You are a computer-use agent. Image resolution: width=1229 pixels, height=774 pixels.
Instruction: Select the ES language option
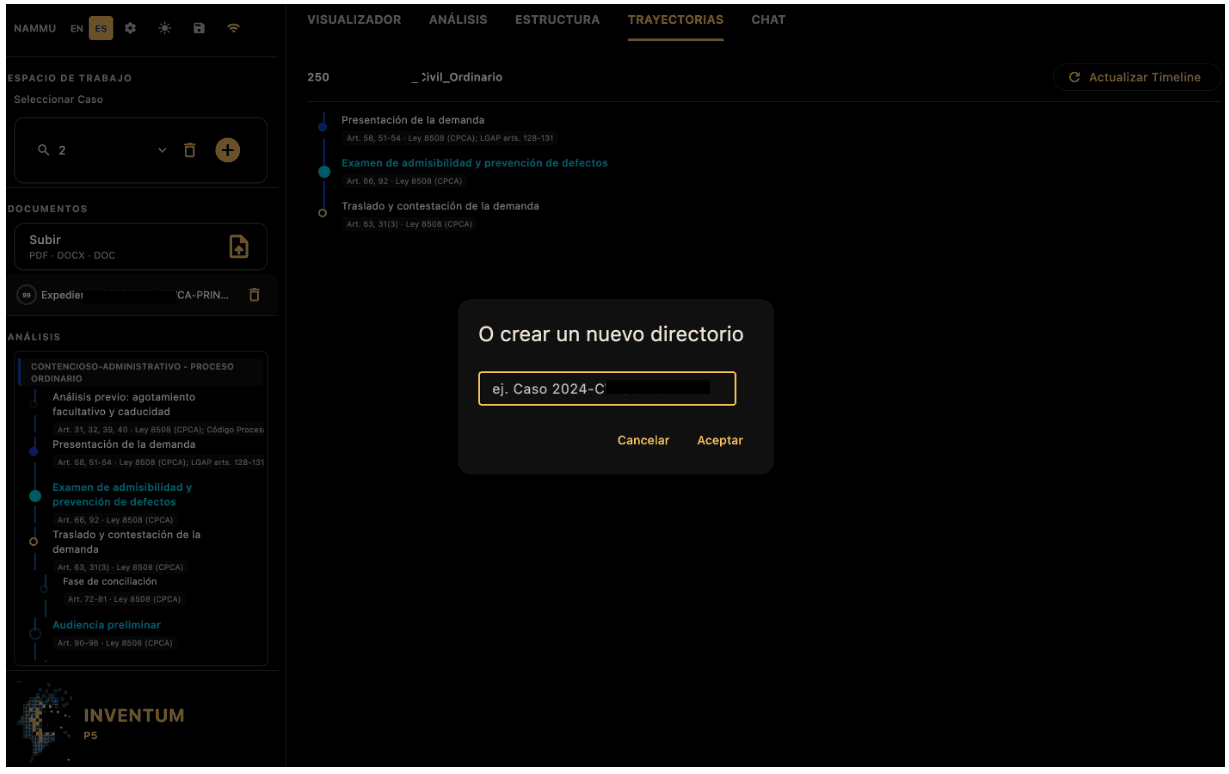pyautogui.click(x=100, y=28)
